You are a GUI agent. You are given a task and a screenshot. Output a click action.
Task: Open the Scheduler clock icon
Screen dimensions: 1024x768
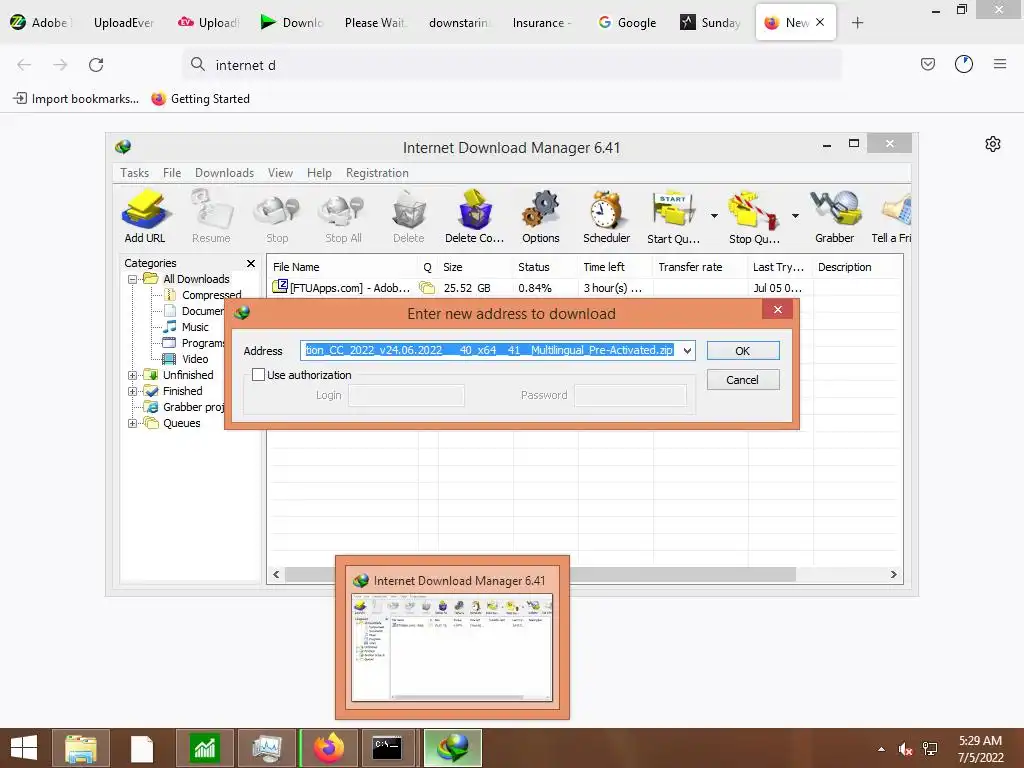coord(607,217)
